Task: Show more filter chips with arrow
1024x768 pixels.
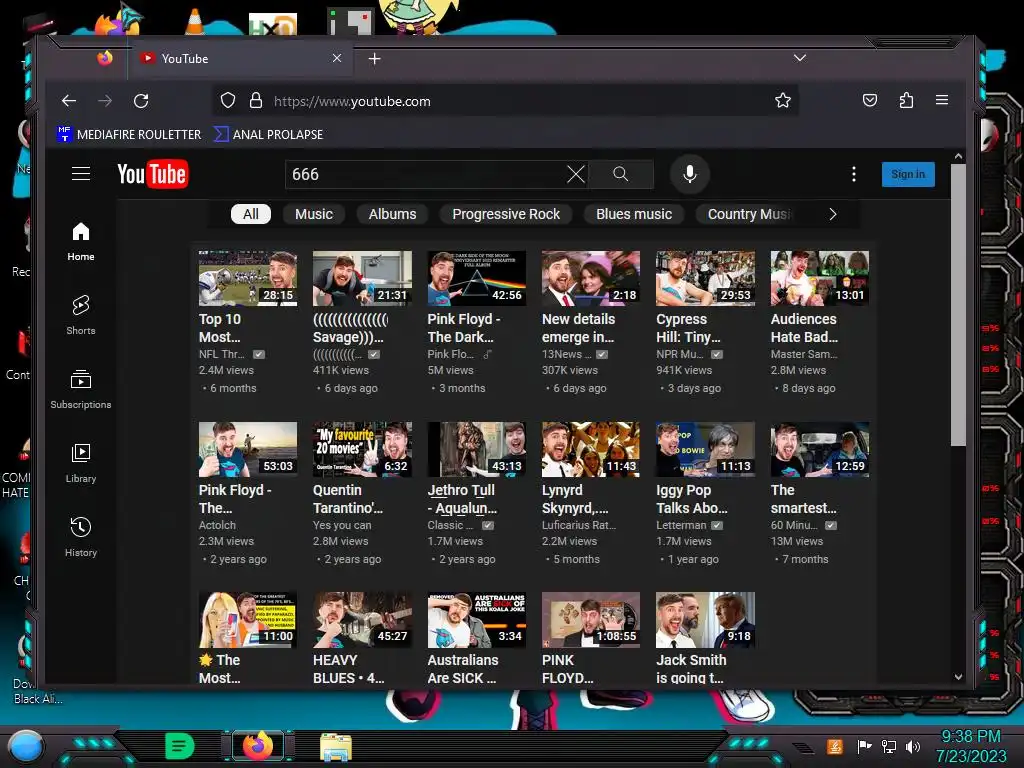Action: [x=833, y=214]
